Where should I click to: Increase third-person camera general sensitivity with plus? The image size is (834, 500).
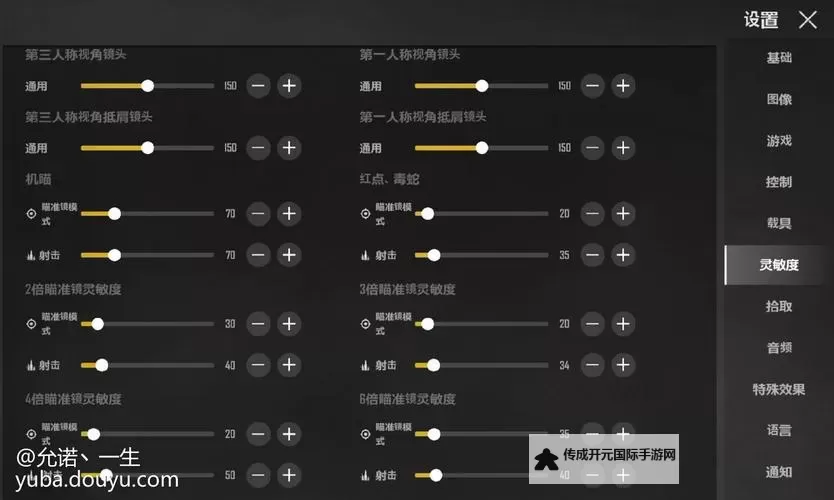click(289, 86)
